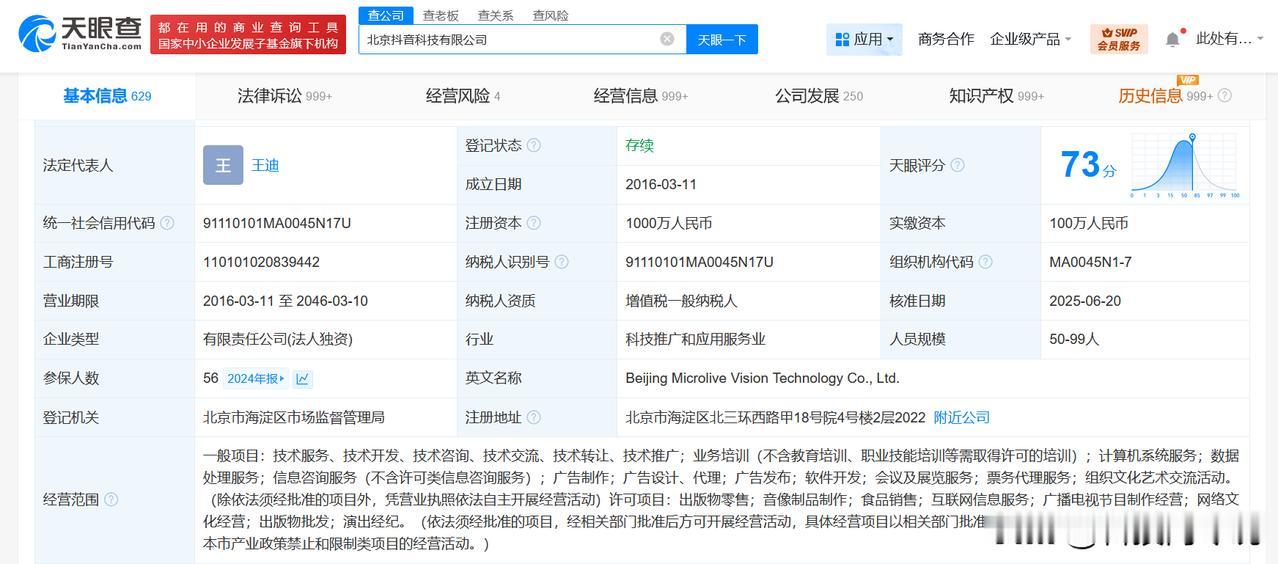Viewport: 1278px width, 564px height.
Task: Click help icon beside 注册资本
Action: pos(534,223)
